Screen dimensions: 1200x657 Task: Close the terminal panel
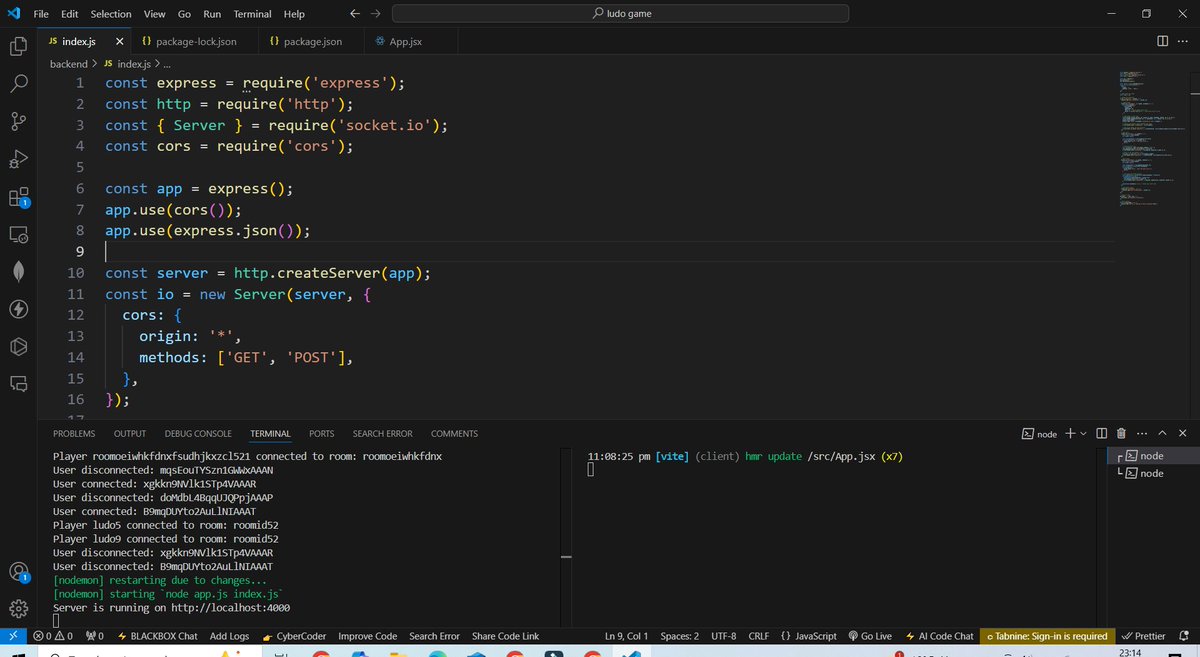pyautogui.click(x=1183, y=433)
